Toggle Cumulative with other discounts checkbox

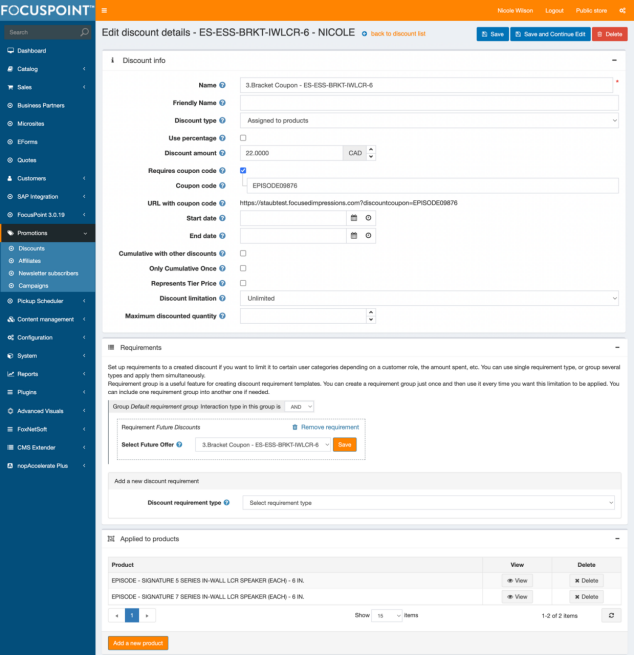[x=243, y=253]
